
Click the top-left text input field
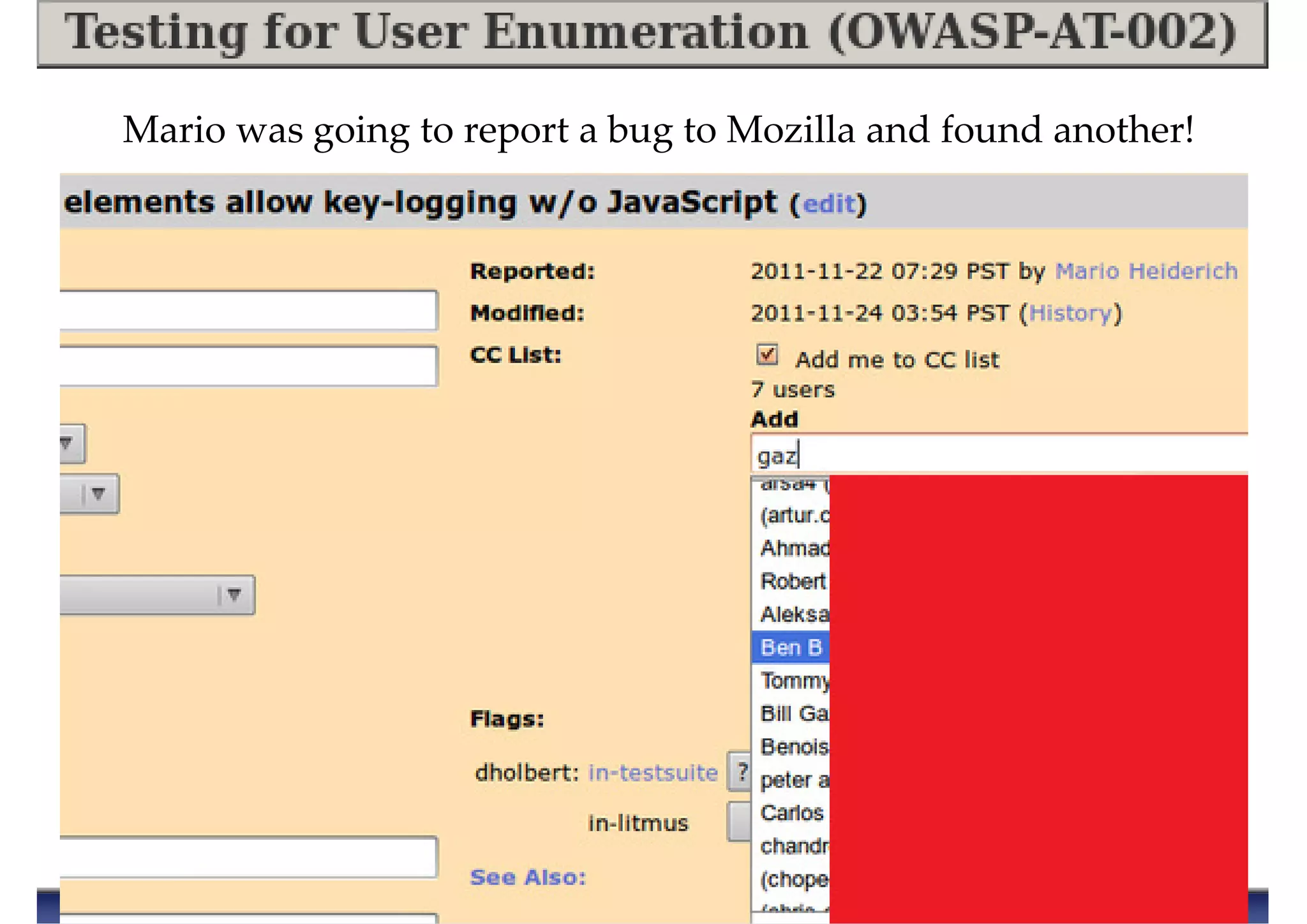248,311
